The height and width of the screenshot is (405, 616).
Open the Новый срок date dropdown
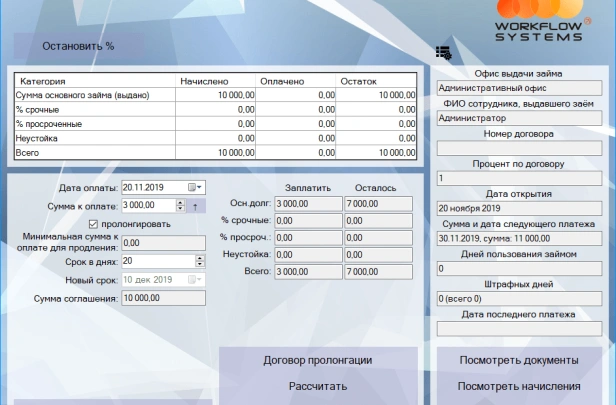(196, 279)
